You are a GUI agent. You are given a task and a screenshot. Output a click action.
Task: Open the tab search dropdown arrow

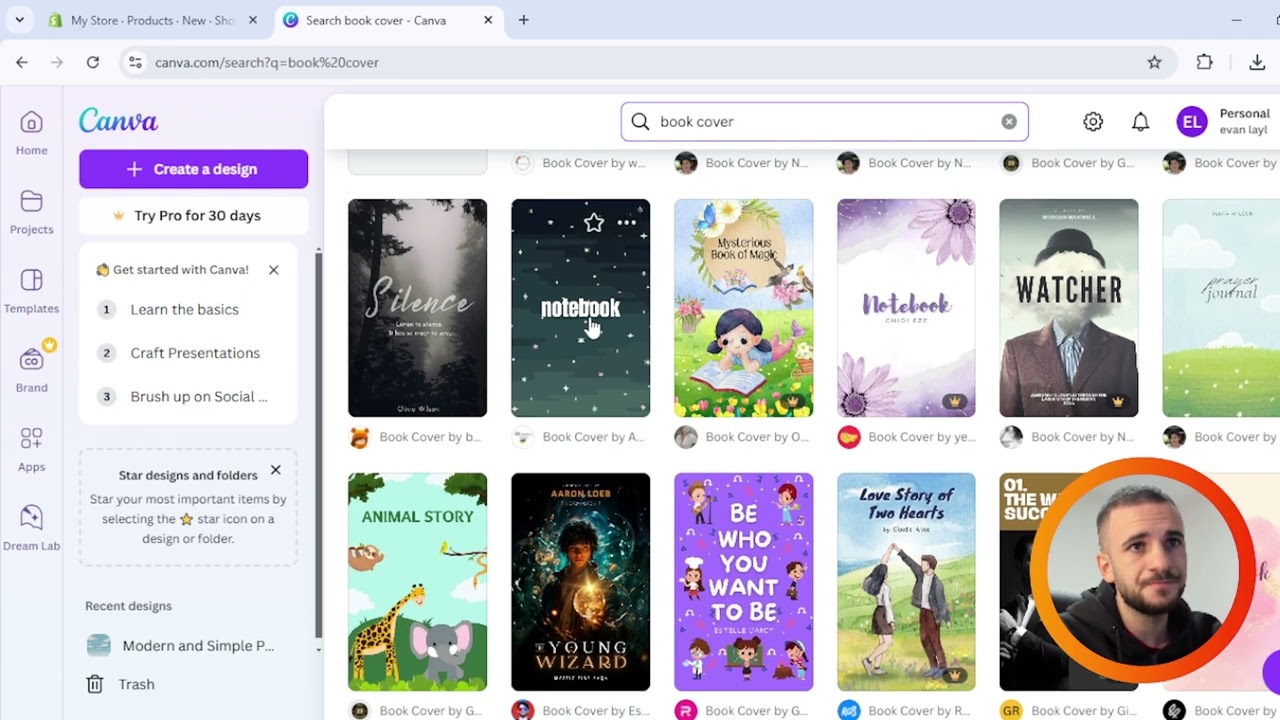click(19, 20)
